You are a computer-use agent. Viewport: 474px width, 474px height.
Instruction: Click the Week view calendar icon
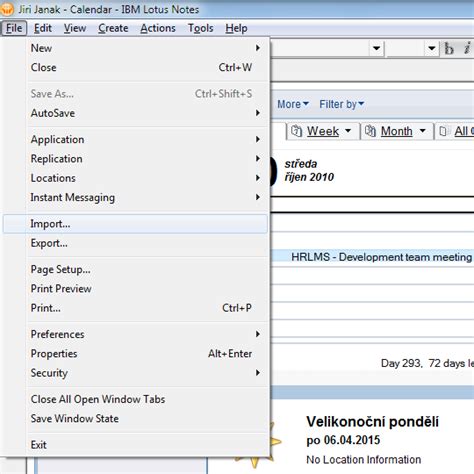296,131
